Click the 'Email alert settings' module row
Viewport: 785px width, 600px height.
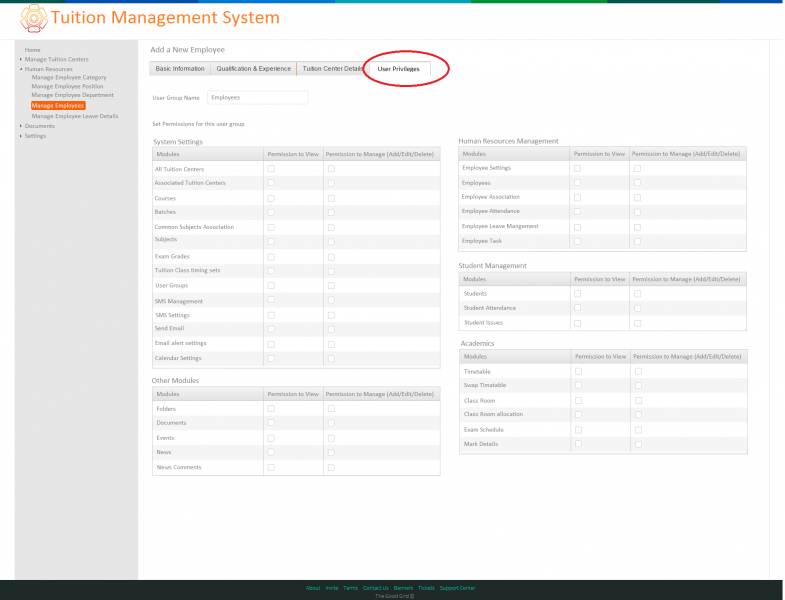296,344
